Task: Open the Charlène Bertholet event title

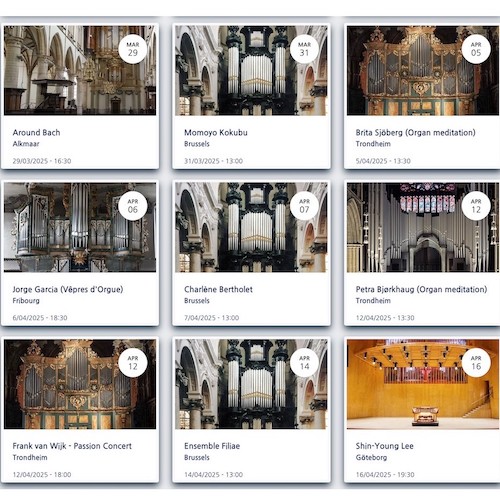Action: point(218,289)
